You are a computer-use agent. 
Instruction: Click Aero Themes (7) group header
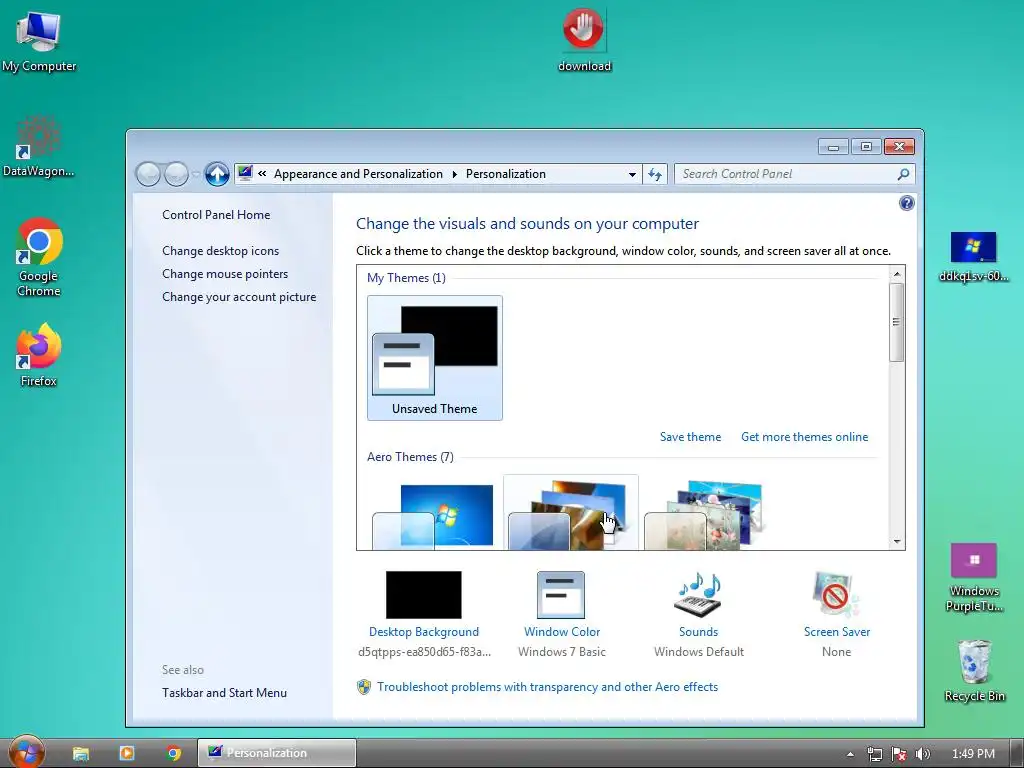click(410, 456)
